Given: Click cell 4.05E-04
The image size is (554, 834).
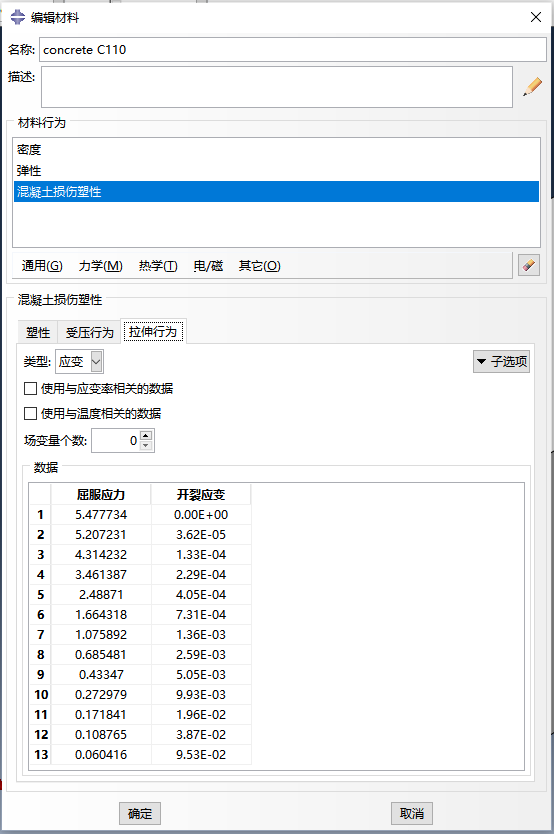Looking at the screenshot, I should click(x=201, y=595).
